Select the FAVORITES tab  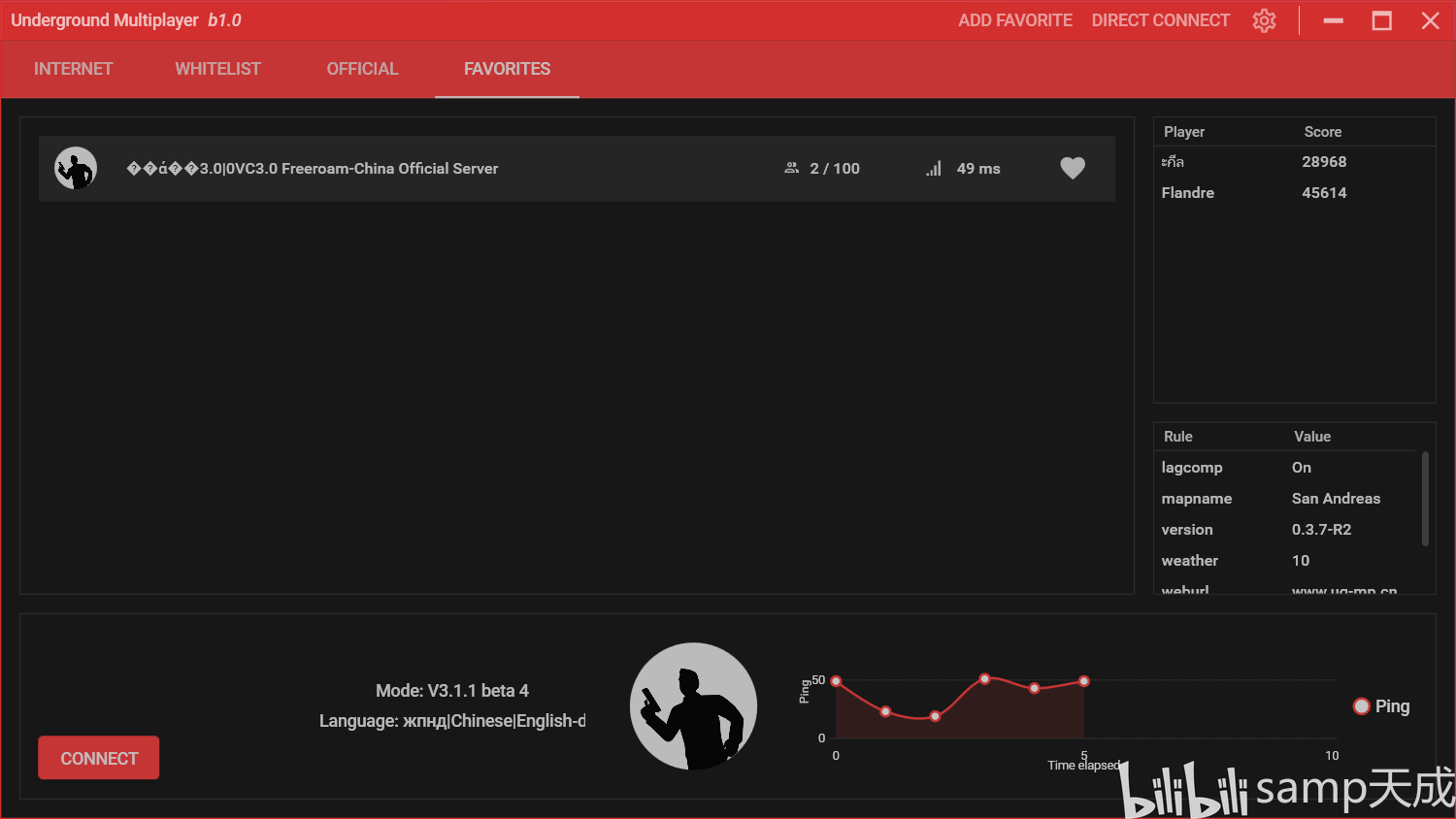point(507,69)
